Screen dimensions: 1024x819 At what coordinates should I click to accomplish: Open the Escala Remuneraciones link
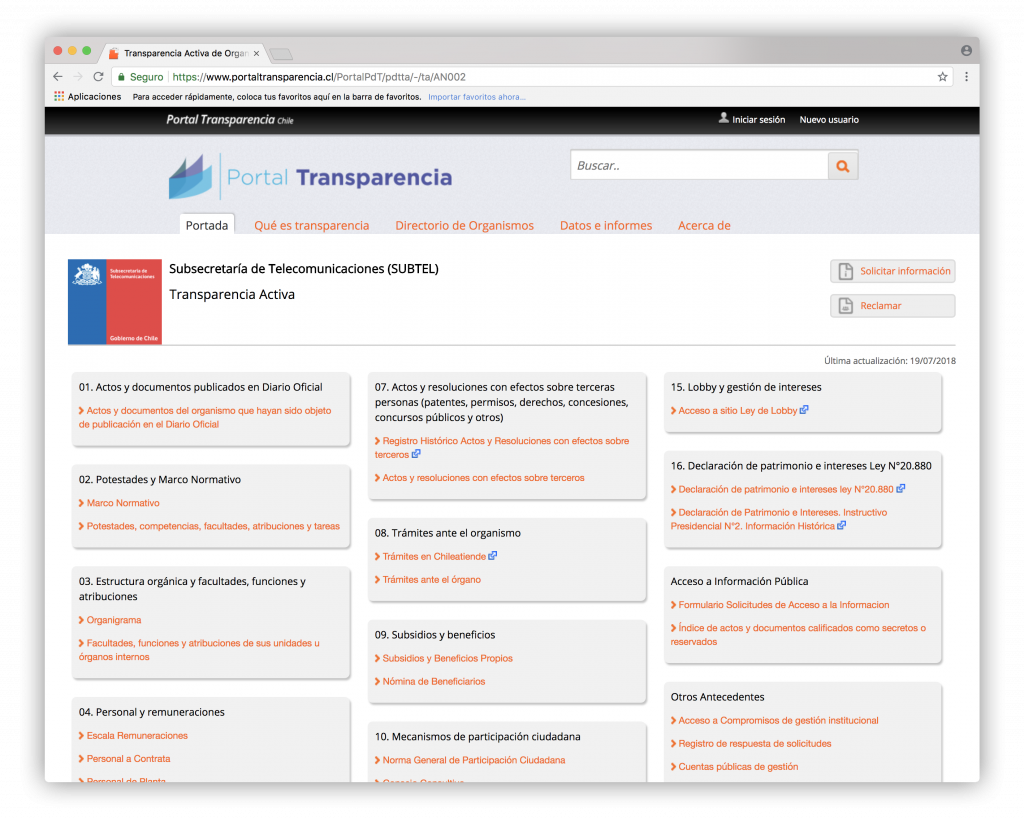(137, 735)
